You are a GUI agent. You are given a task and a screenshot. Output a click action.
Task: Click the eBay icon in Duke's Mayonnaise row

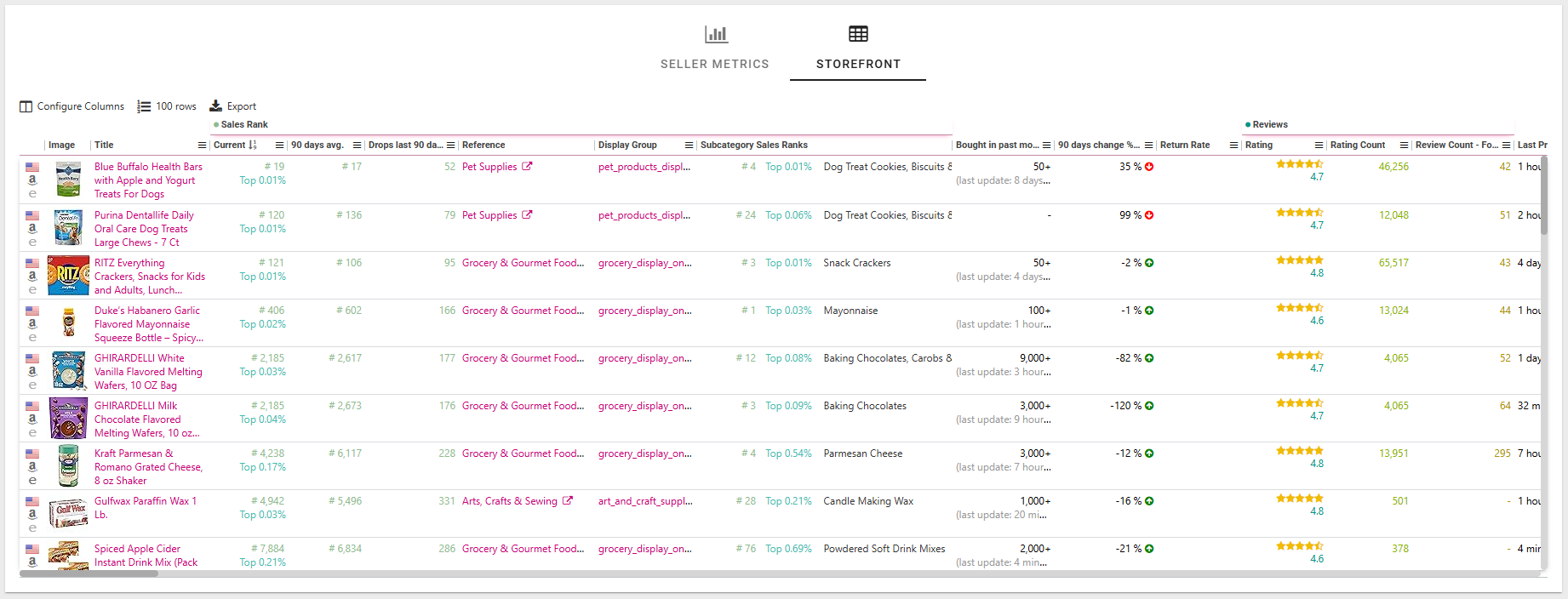(x=32, y=338)
